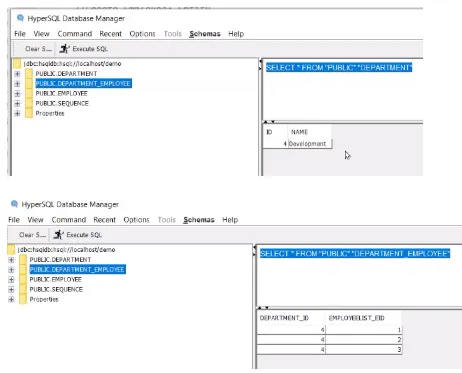Image resolution: width=462 pixels, height=373 pixels.
Task: Click Execute SQL button in top window
Action: 83,49
